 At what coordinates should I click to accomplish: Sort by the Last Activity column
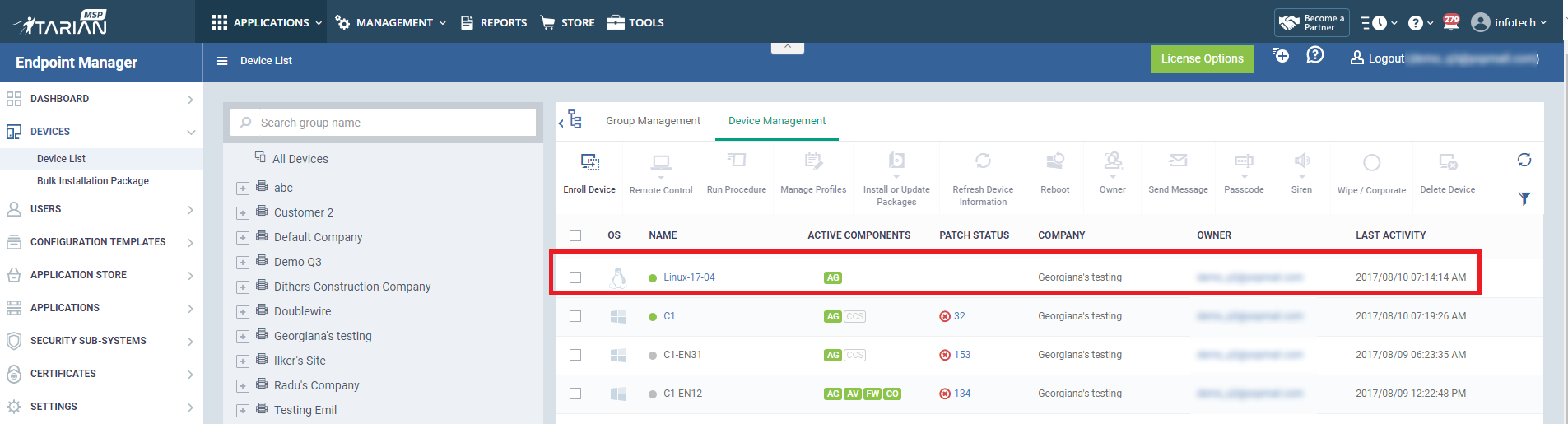[1390, 235]
